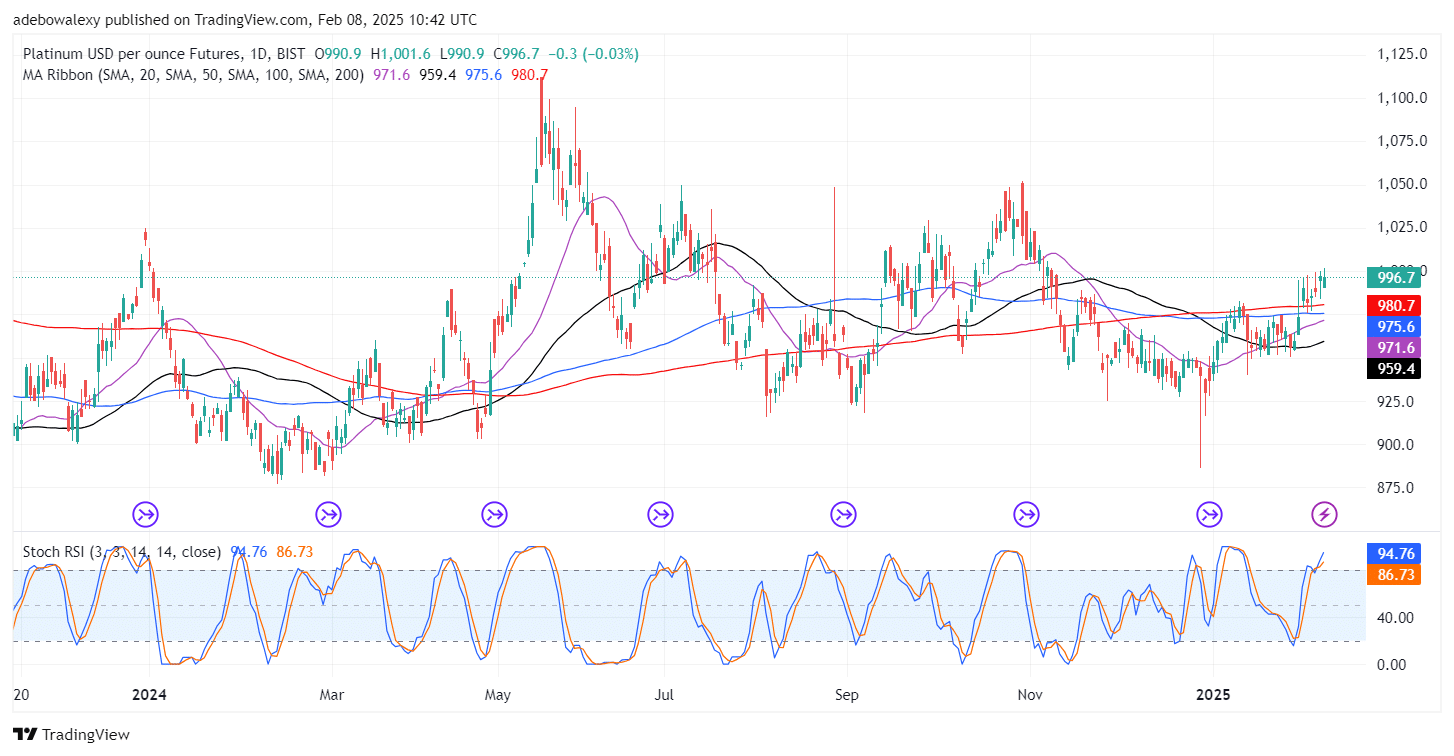Open the event marker above the 2024 label
Screen dimensions: 1454x756
(x=146, y=515)
